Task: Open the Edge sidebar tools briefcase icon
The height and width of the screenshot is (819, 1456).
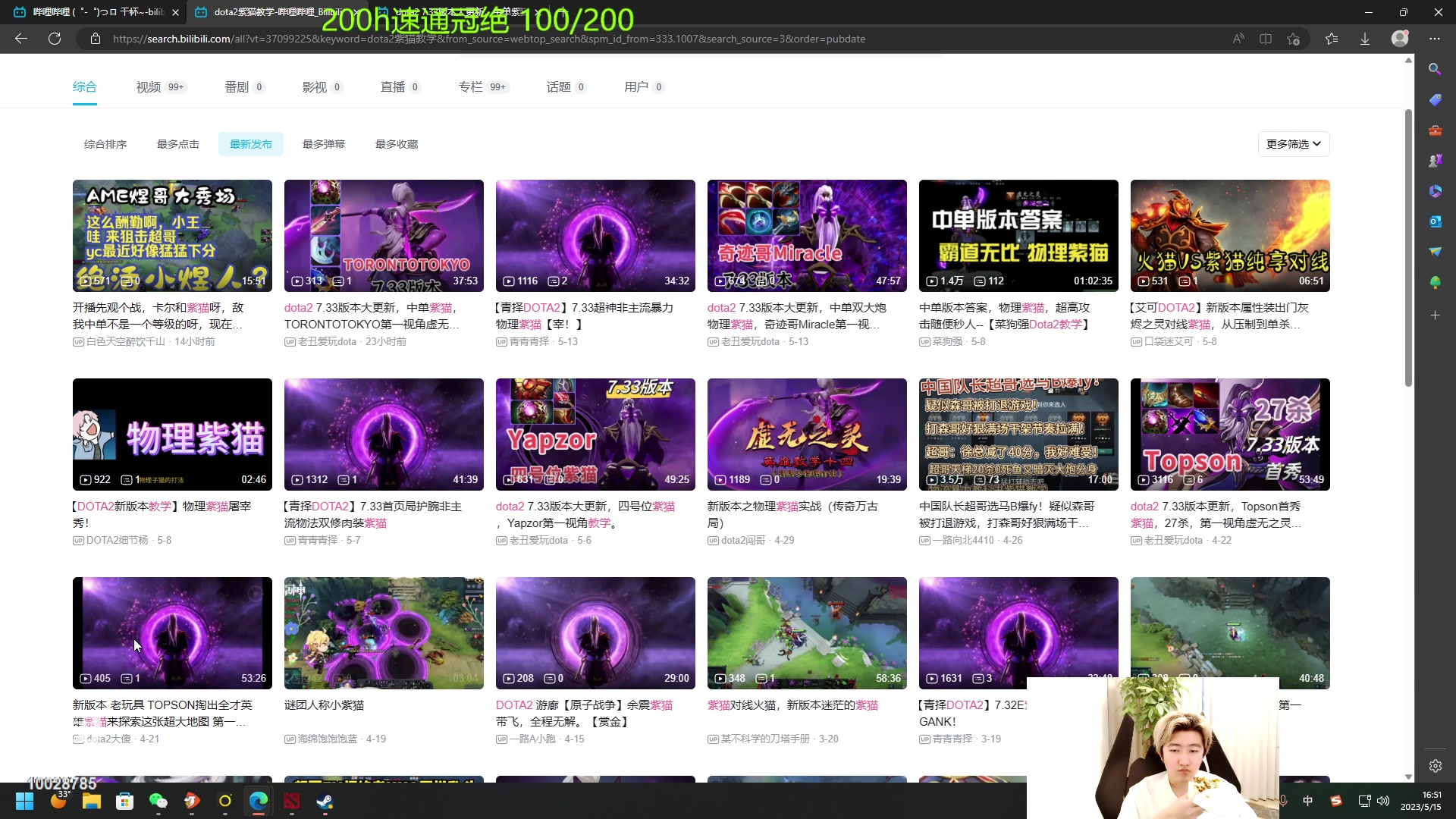Action: 1435,130
